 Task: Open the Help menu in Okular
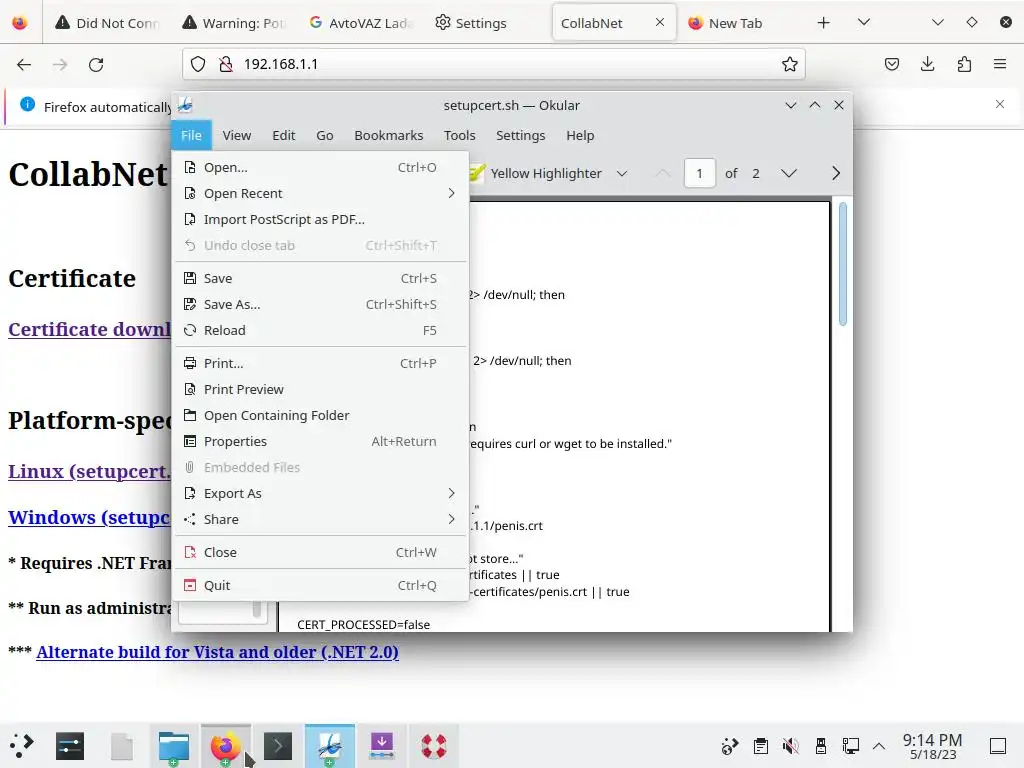(580, 135)
